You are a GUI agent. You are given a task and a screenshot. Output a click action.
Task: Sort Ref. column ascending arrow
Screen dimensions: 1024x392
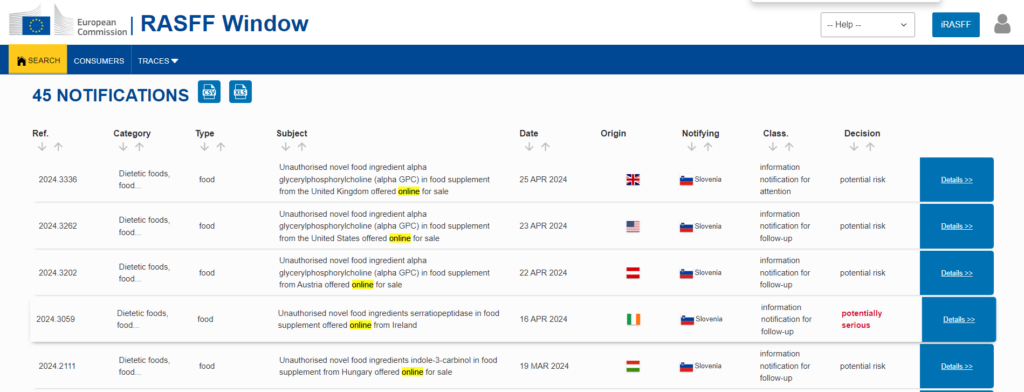(58, 147)
